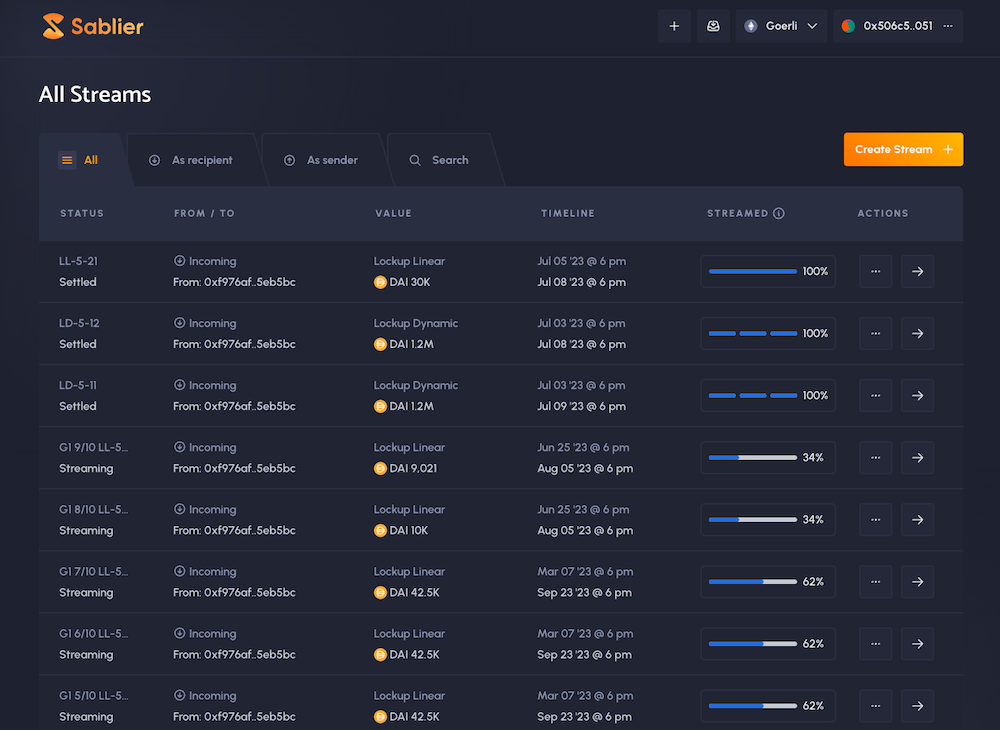Open wallet account menu ellipsis
The width and height of the screenshot is (1000, 730).
(948, 26)
